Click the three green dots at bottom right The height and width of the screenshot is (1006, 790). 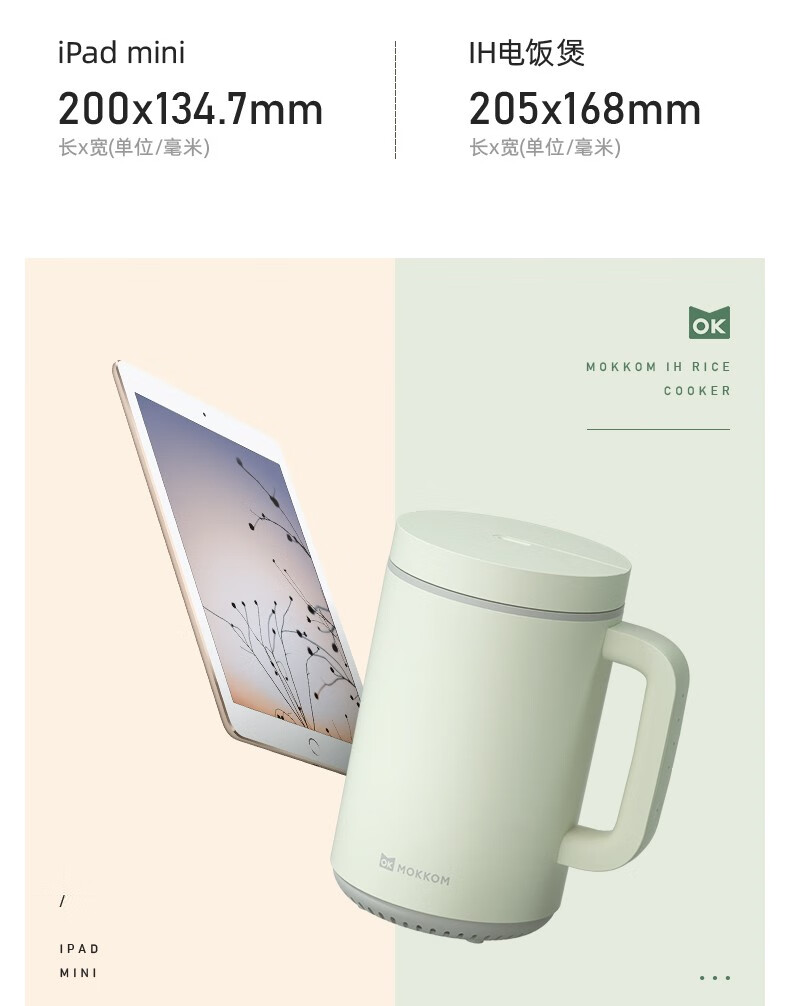[x=715, y=978]
